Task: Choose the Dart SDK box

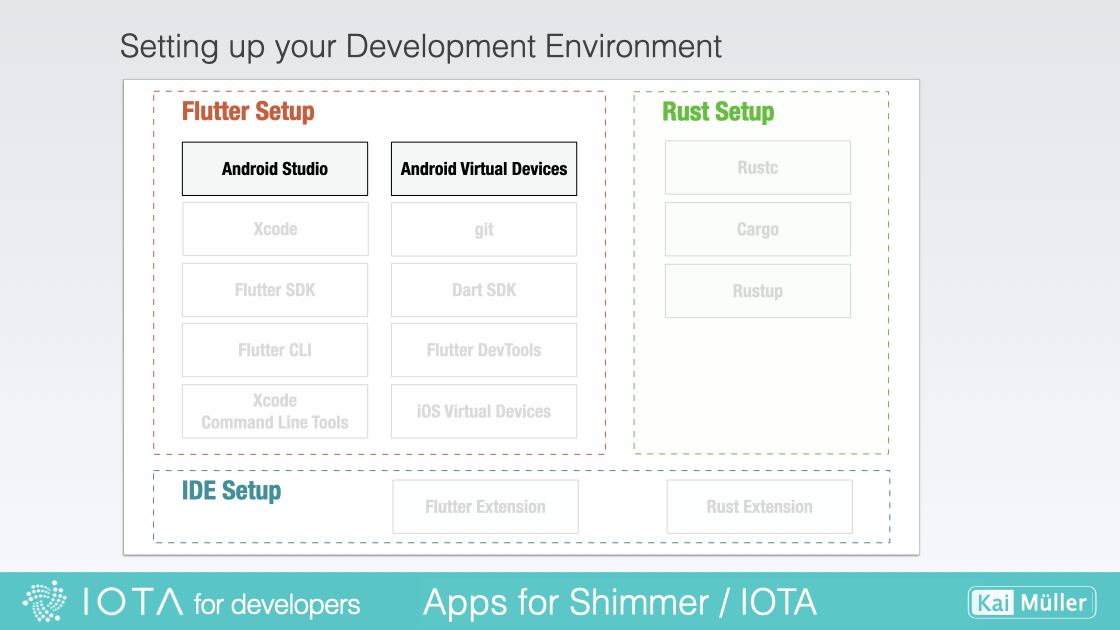Action: coord(484,290)
